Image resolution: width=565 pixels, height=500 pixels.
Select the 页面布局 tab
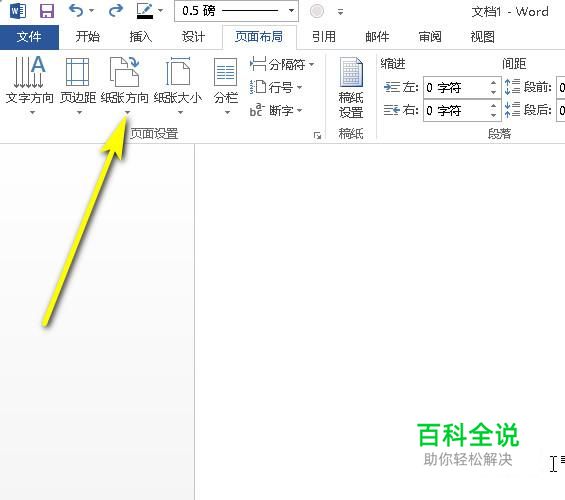tap(259, 37)
